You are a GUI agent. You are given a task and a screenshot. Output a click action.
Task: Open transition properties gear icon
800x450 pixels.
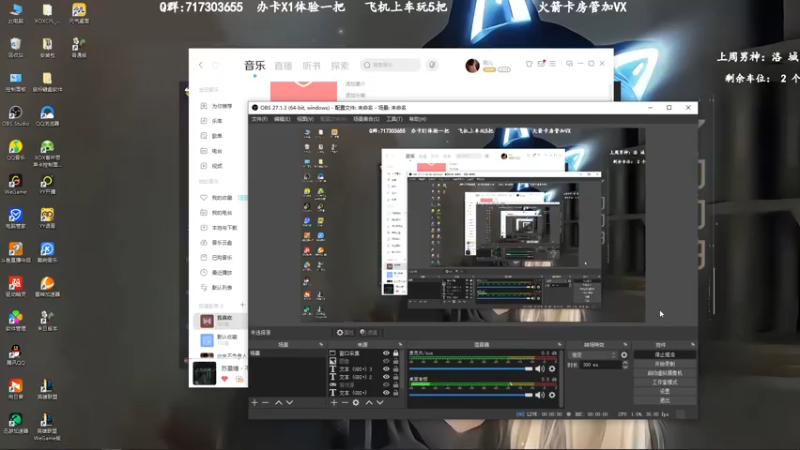coord(624,355)
